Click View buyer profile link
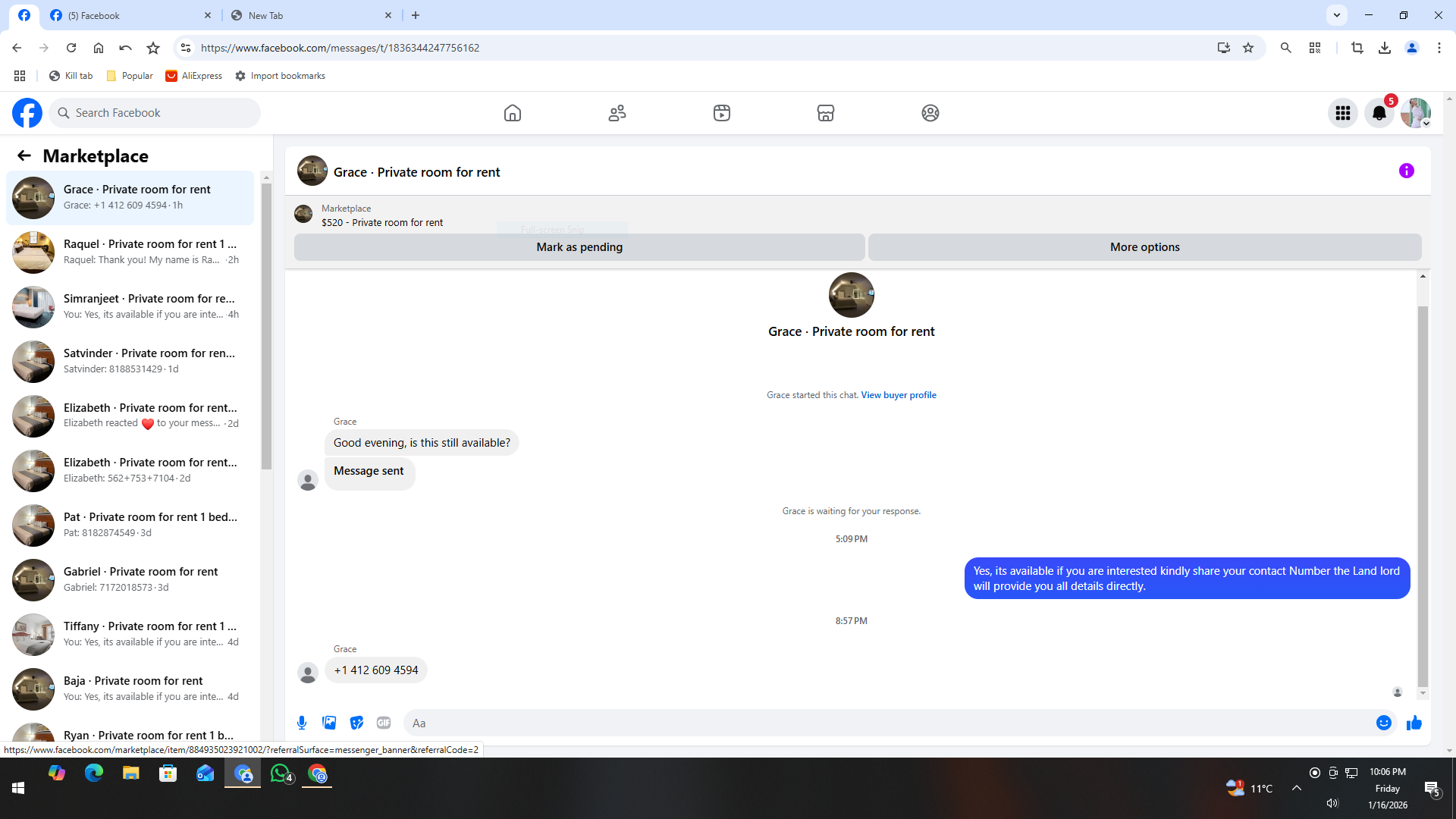Viewport: 1456px width, 819px height. [899, 395]
